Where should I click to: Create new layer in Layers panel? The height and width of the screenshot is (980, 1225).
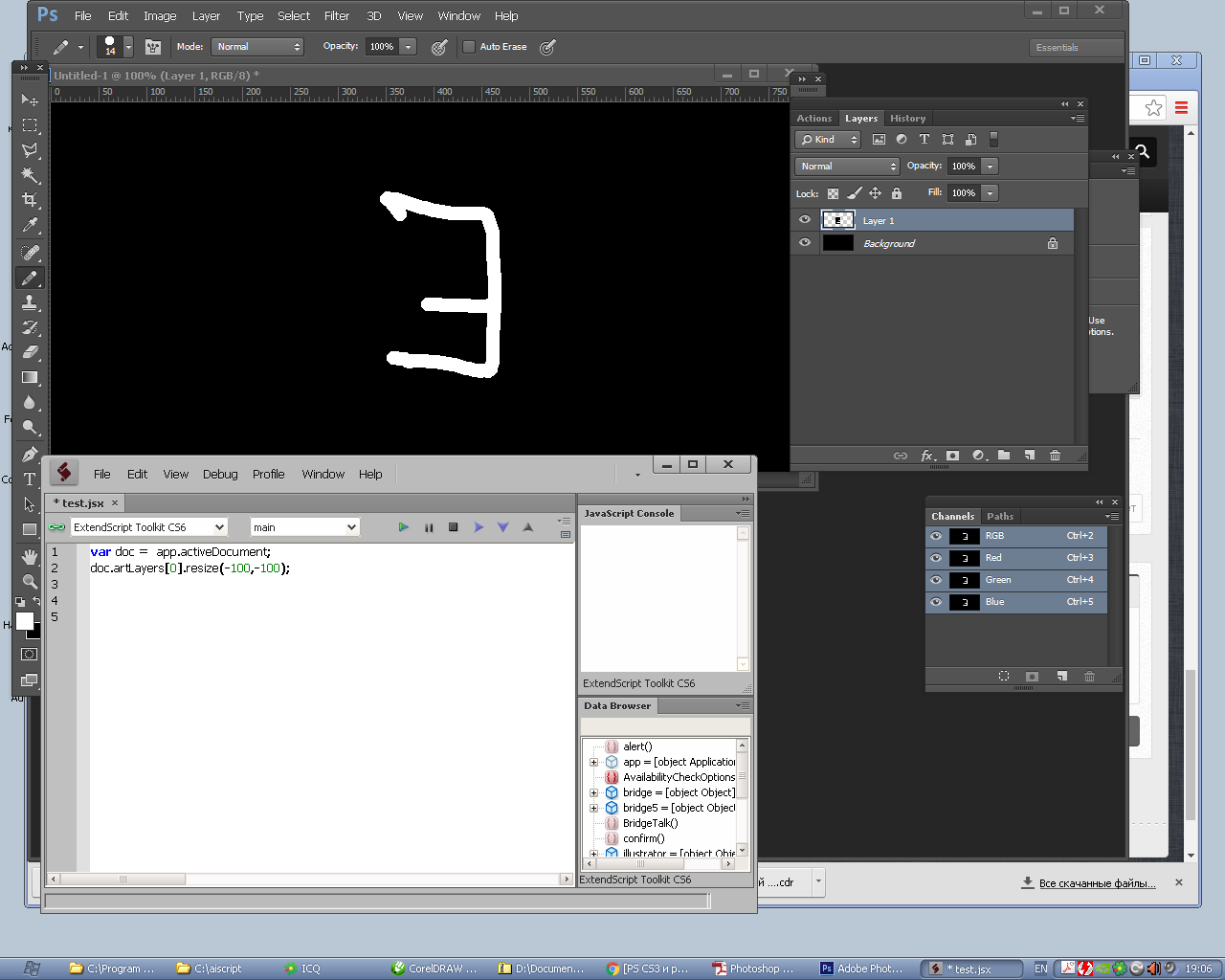tap(1030, 456)
